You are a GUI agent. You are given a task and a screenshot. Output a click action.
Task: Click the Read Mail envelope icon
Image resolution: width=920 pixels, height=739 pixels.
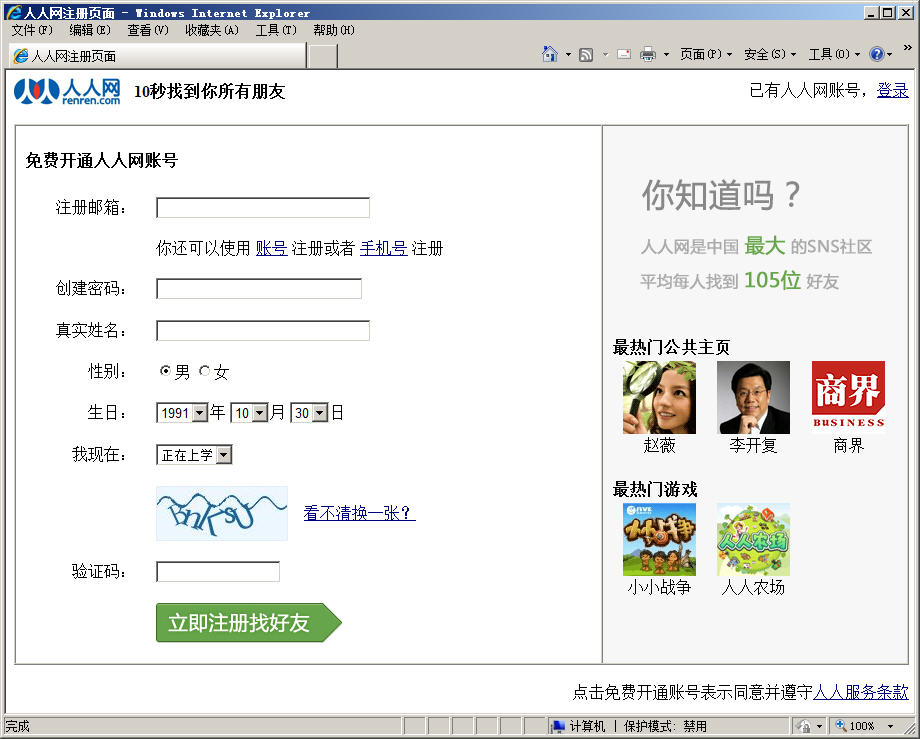(624, 54)
